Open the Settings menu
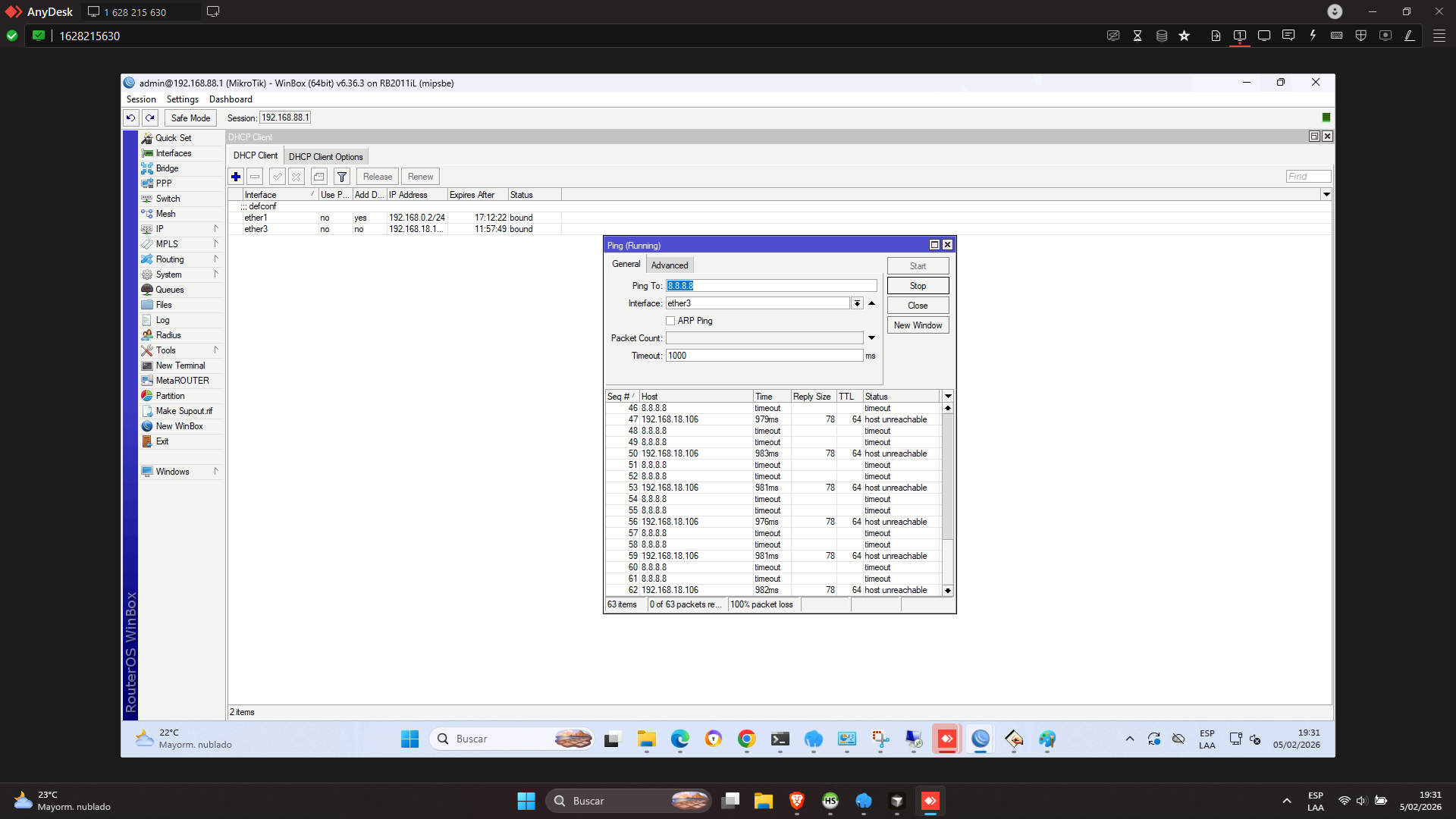The image size is (1456, 819). (182, 99)
